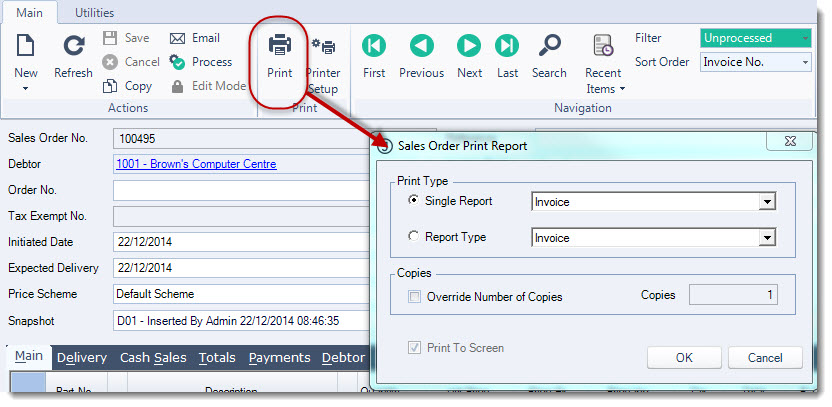Switch to the Utilities ribbon tab
The image size is (832, 407).
click(x=94, y=12)
